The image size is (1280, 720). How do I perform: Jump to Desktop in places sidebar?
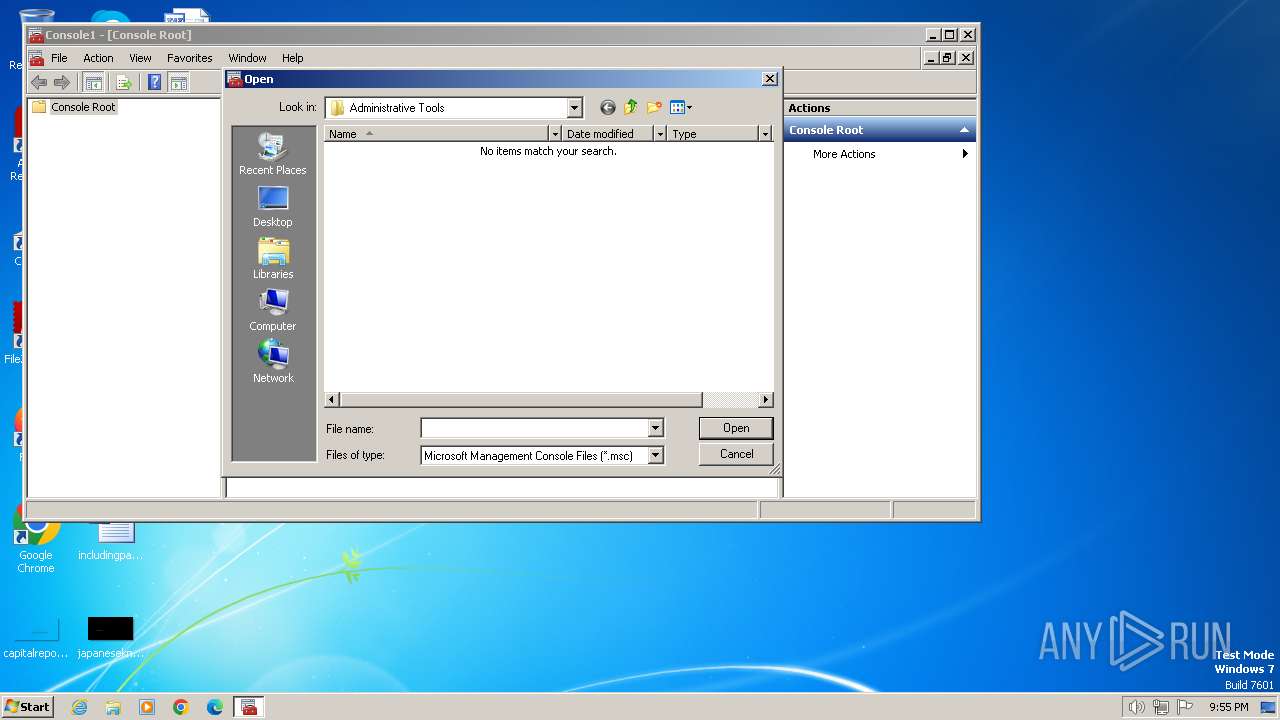click(x=273, y=206)
